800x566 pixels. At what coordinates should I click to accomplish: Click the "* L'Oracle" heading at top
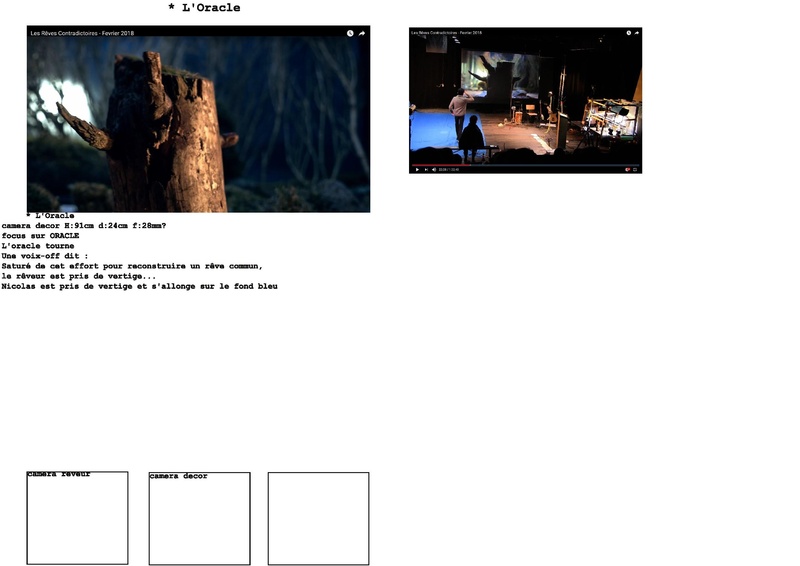[204, 8]
